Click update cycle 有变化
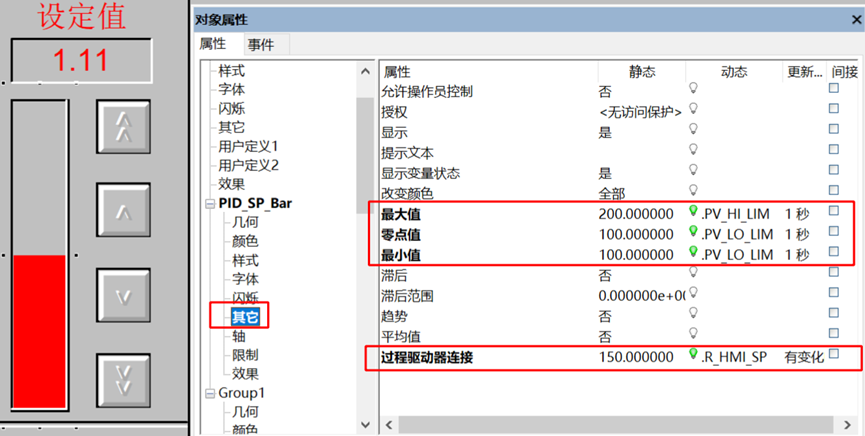 (804, 358)
